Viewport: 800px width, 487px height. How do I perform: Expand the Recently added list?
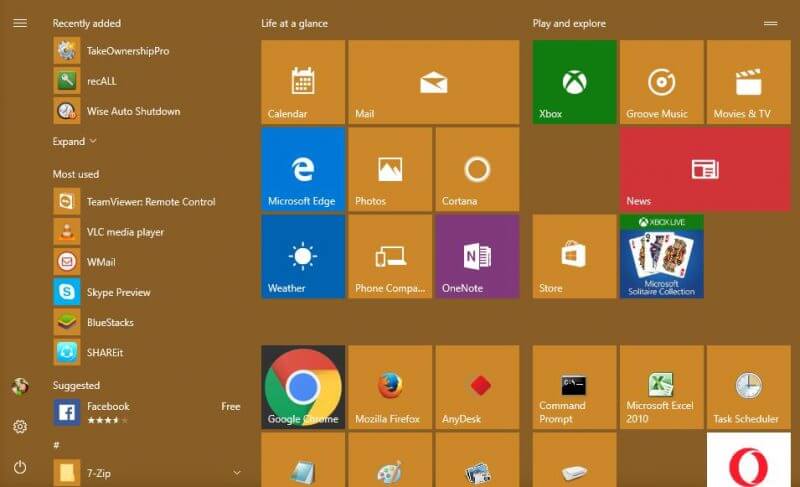coord(74,141)
